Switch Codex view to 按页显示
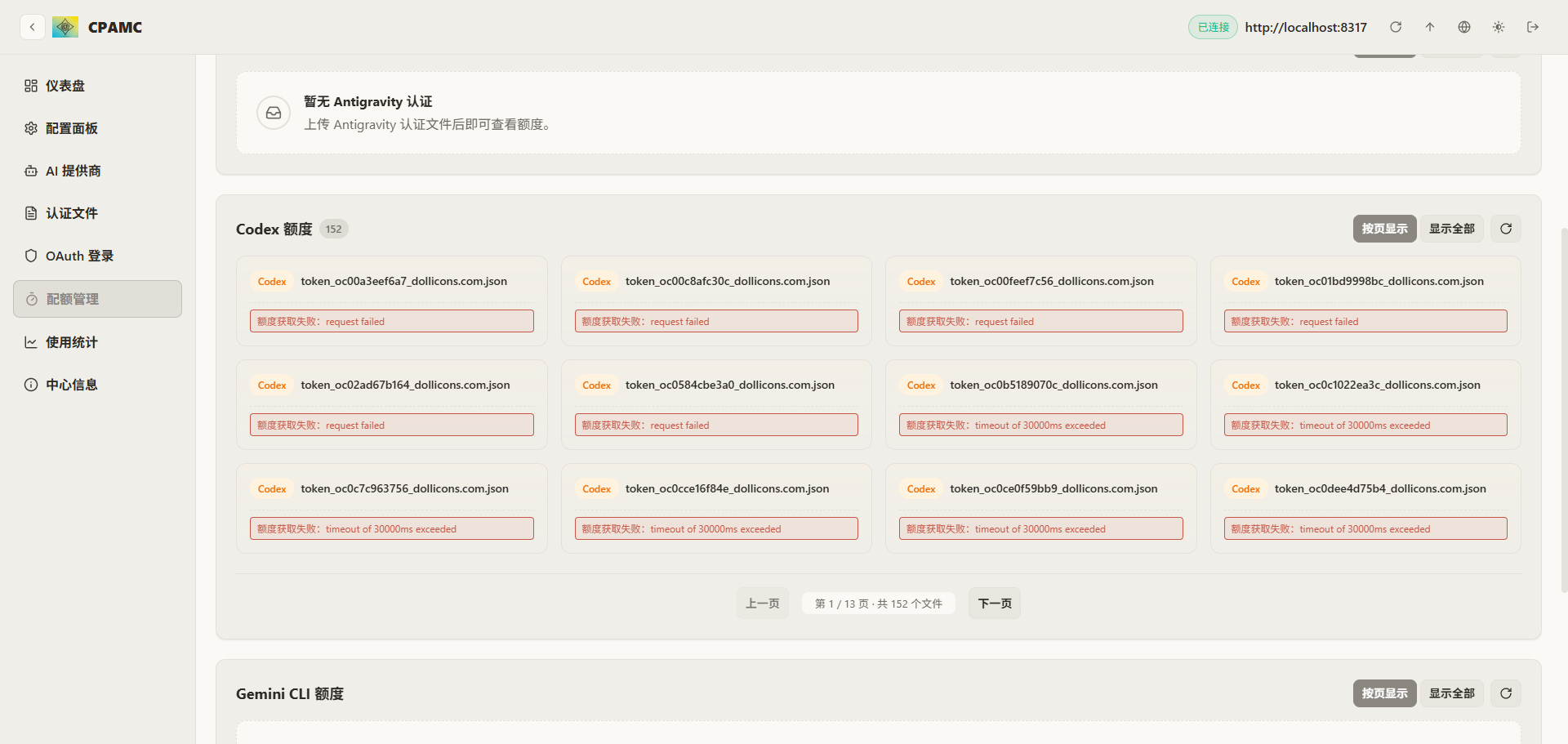The image size is (1568, 744). (x=1384, y=229)
